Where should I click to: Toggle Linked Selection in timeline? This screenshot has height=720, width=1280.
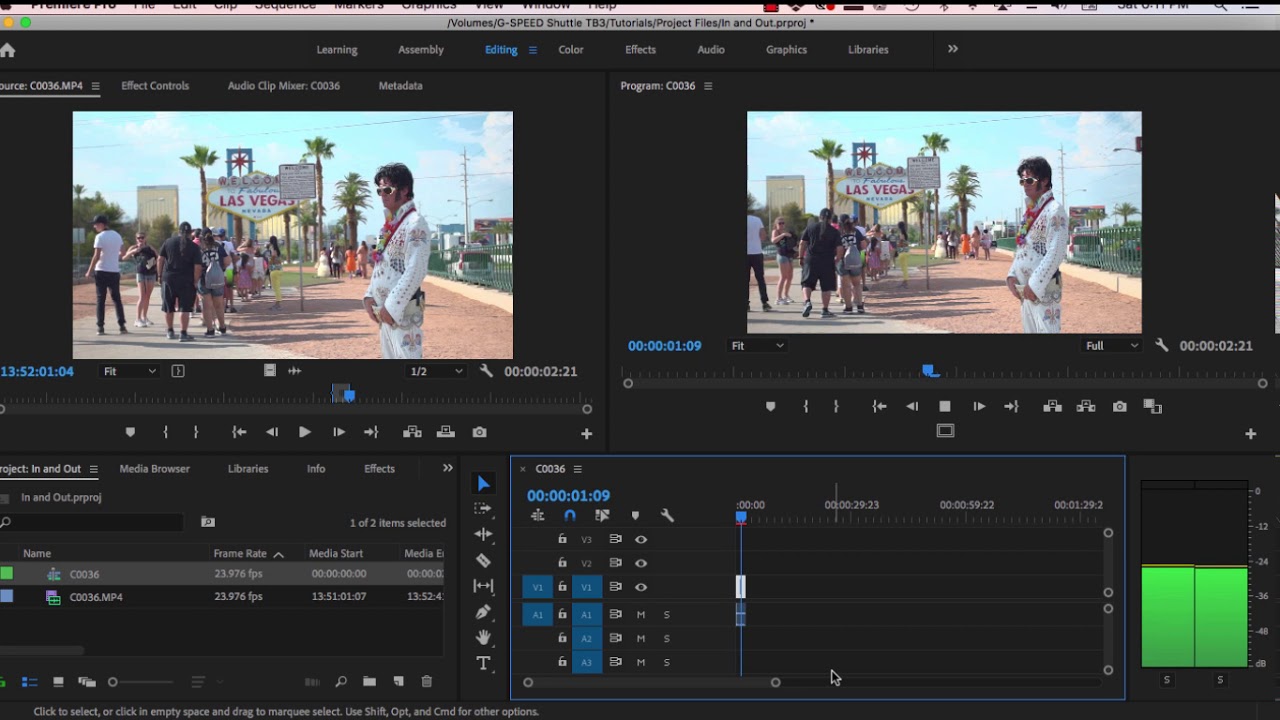[602, 516]
